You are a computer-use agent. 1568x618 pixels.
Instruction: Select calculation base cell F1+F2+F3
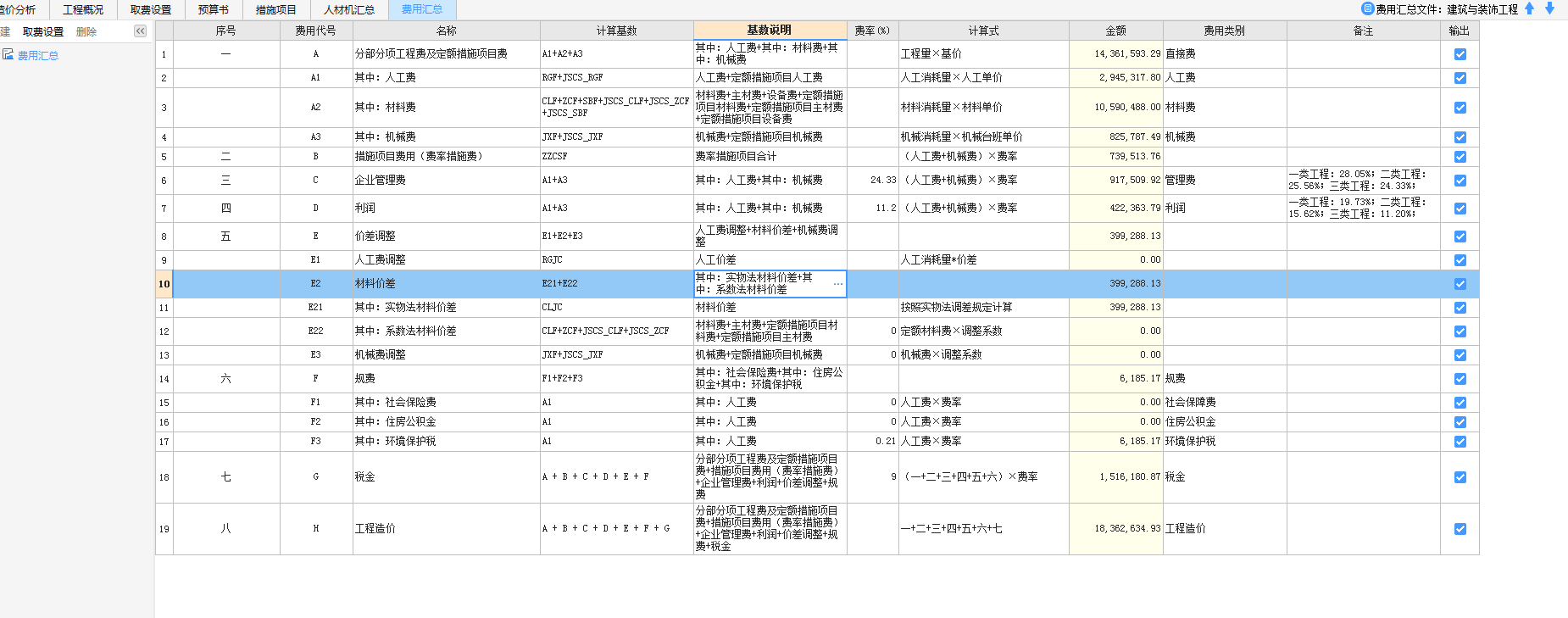pyautogui.click(x=616, y=379)
